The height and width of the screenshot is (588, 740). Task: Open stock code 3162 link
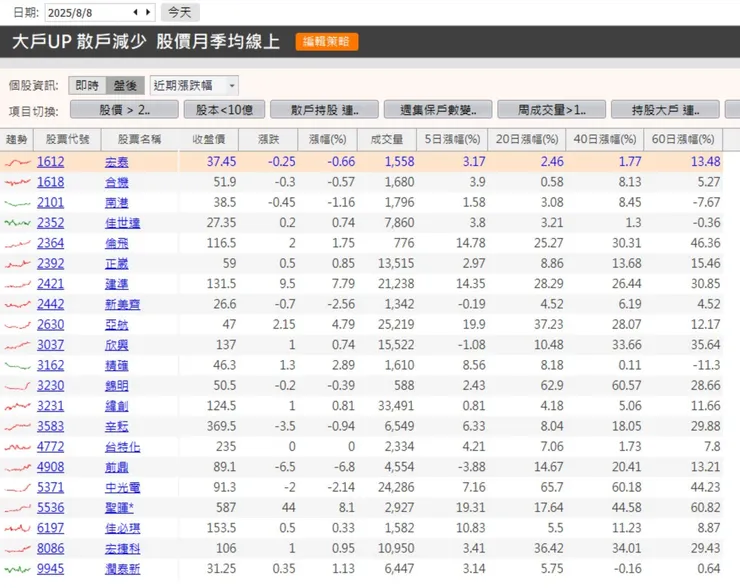(x=50, y=365)
